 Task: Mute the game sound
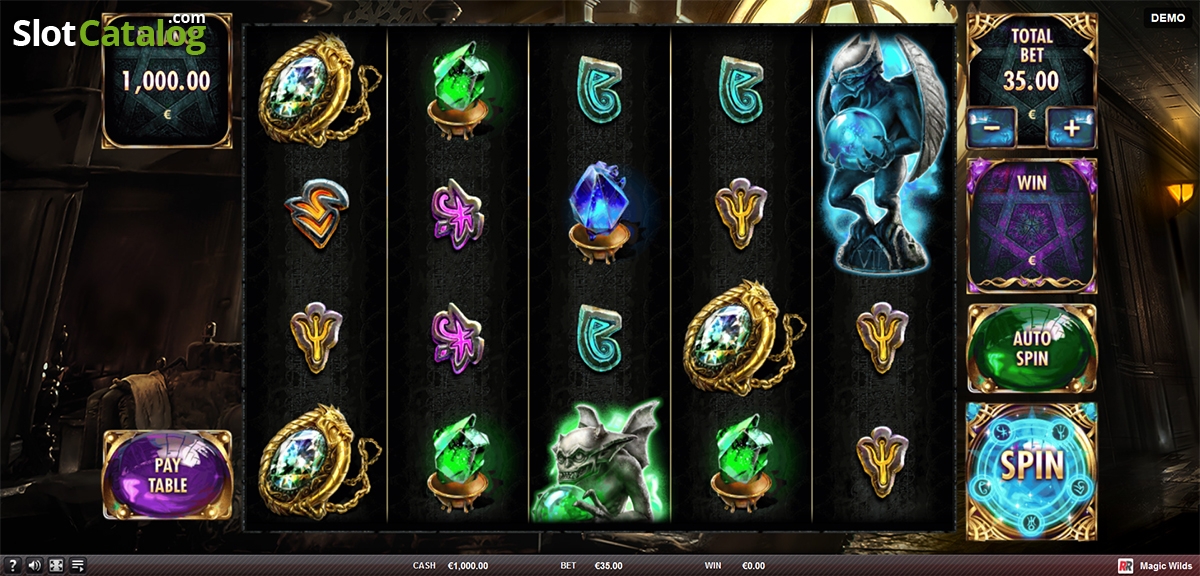pyautogui.click(x=35, y=566)
